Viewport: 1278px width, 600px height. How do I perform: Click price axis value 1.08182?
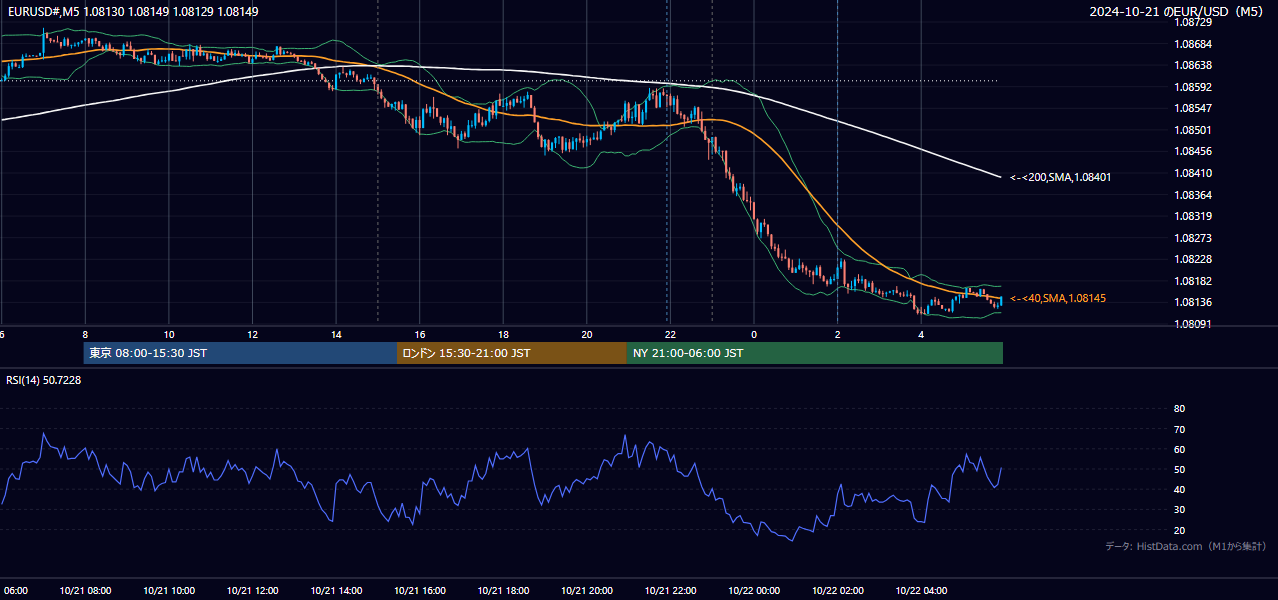click(1192, 281)
